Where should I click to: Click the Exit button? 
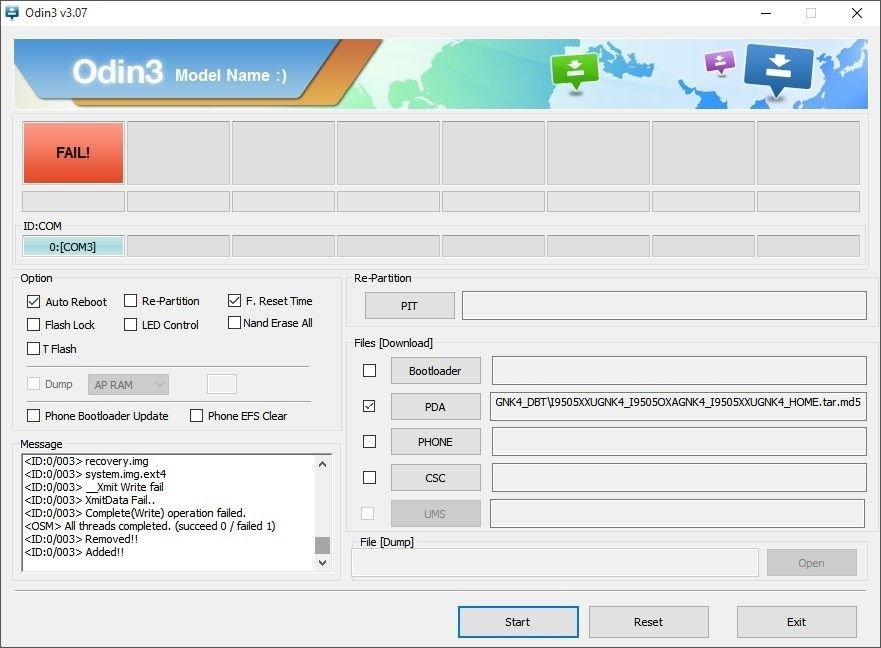pyautogui.click(x=797, y=622)
